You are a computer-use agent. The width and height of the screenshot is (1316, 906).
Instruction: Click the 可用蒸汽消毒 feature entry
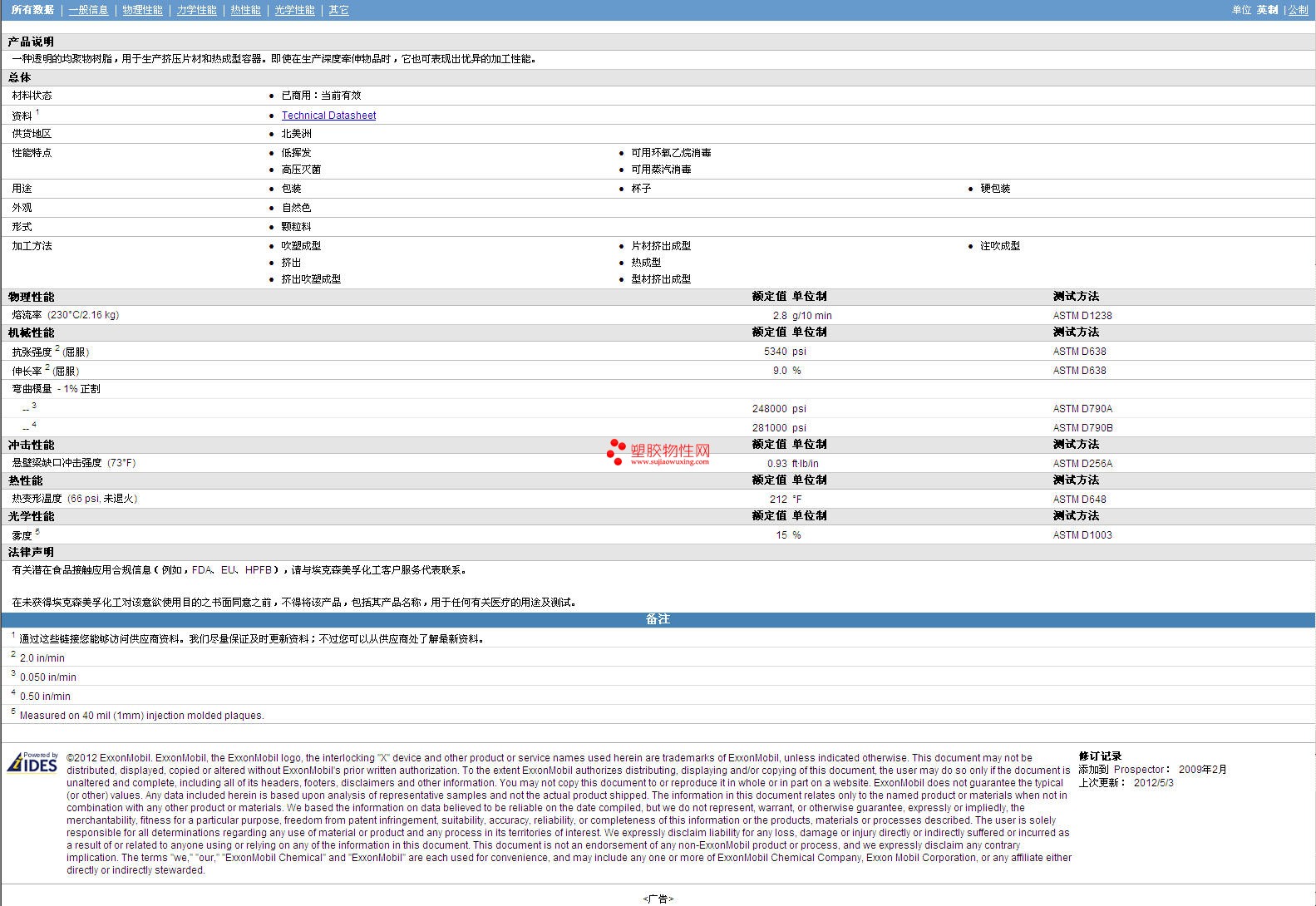click(x=661, y=170)
